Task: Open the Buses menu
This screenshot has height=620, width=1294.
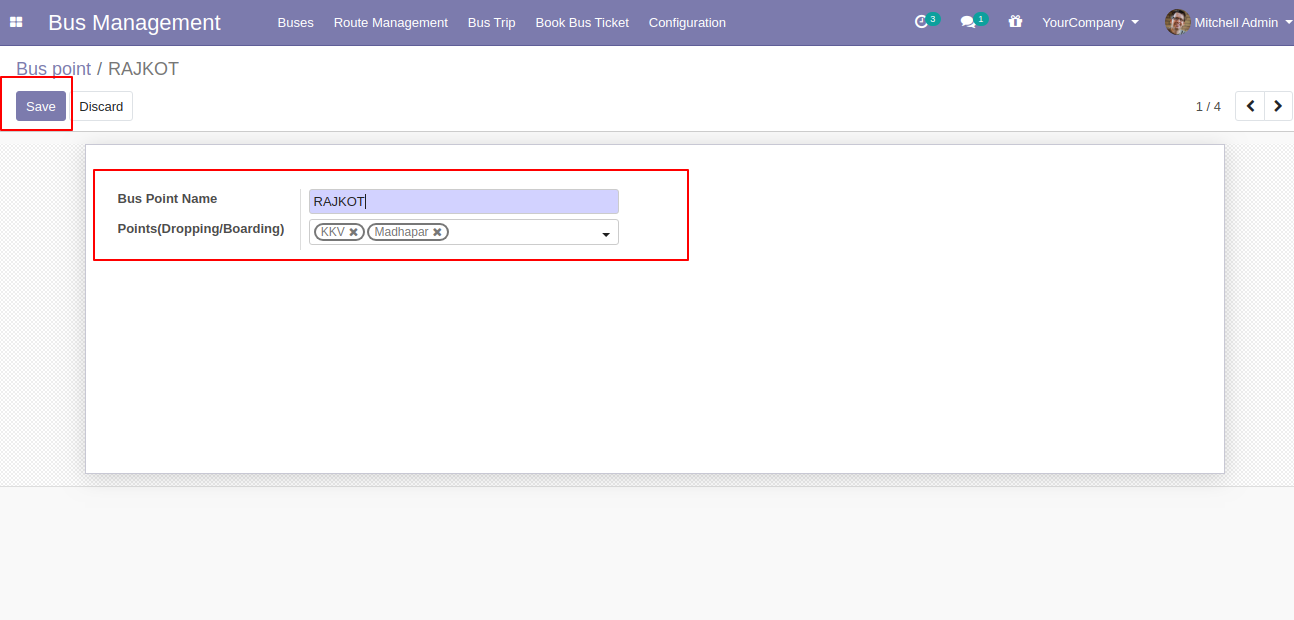Action: 295,22
